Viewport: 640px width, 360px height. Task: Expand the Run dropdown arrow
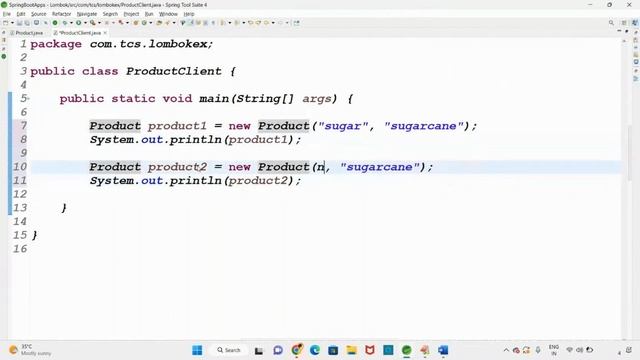85,22
